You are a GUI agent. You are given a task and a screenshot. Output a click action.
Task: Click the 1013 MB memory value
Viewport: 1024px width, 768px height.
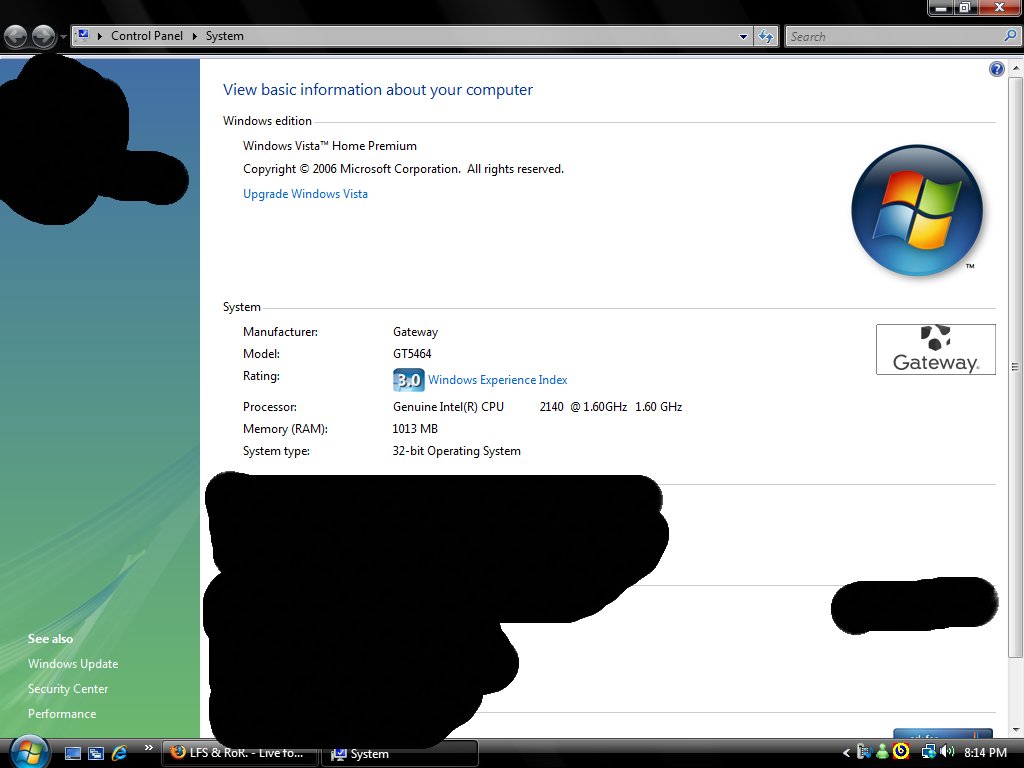click(x=415, y=429)
